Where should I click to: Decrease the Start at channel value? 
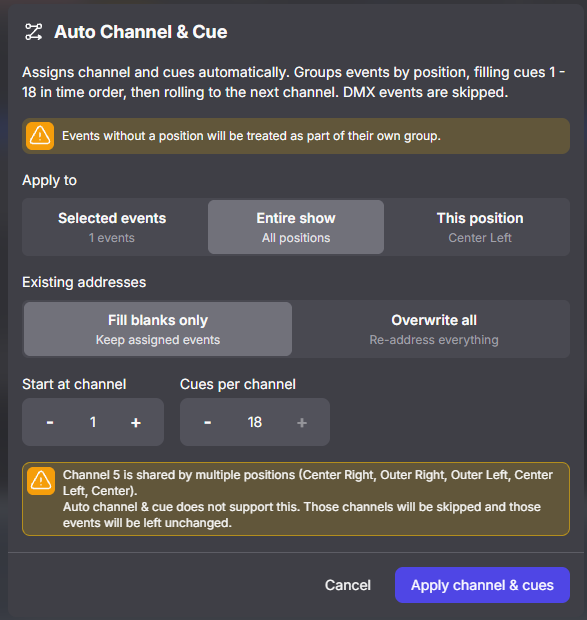(50, 422)
